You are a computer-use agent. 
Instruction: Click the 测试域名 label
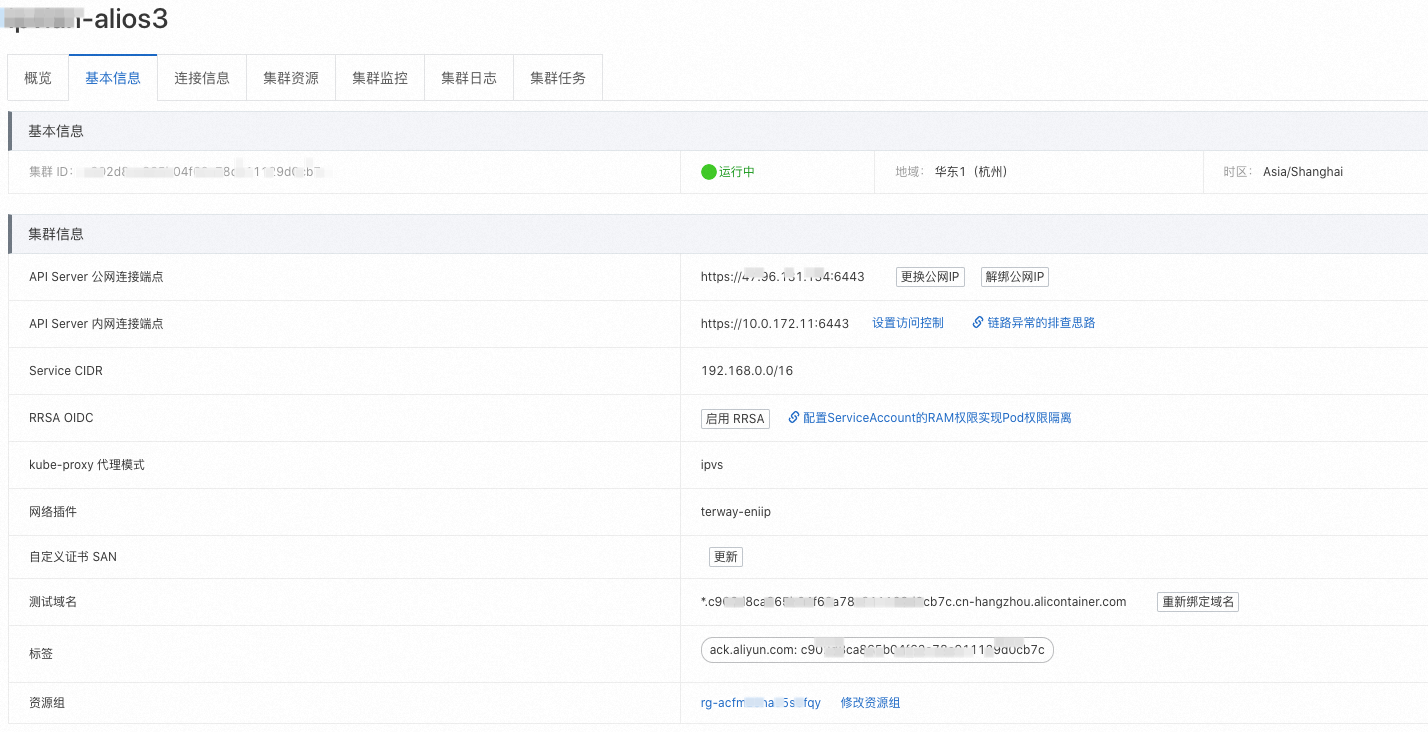(x=53, y=602)
